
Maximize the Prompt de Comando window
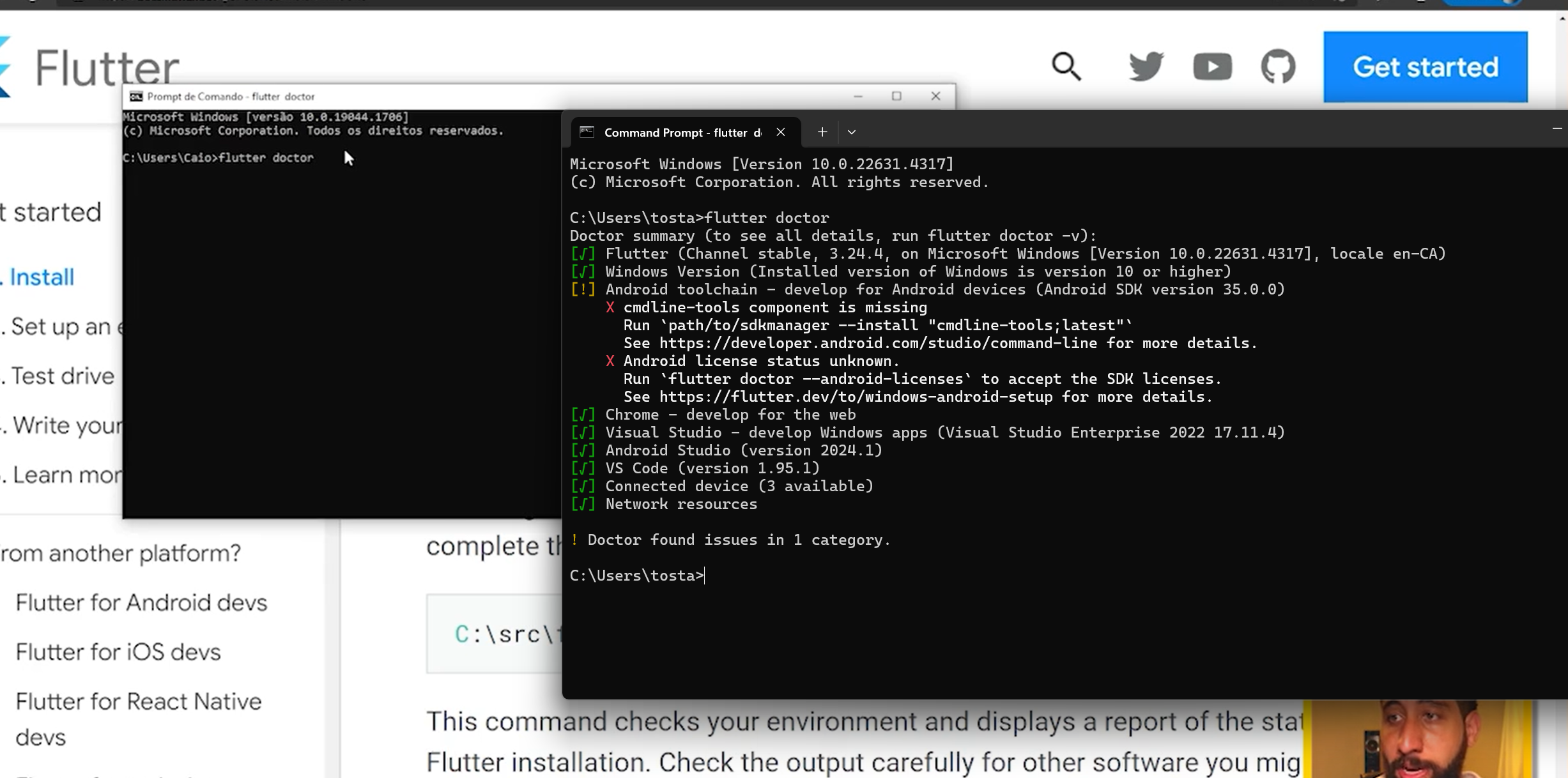(x=896, y=96)
